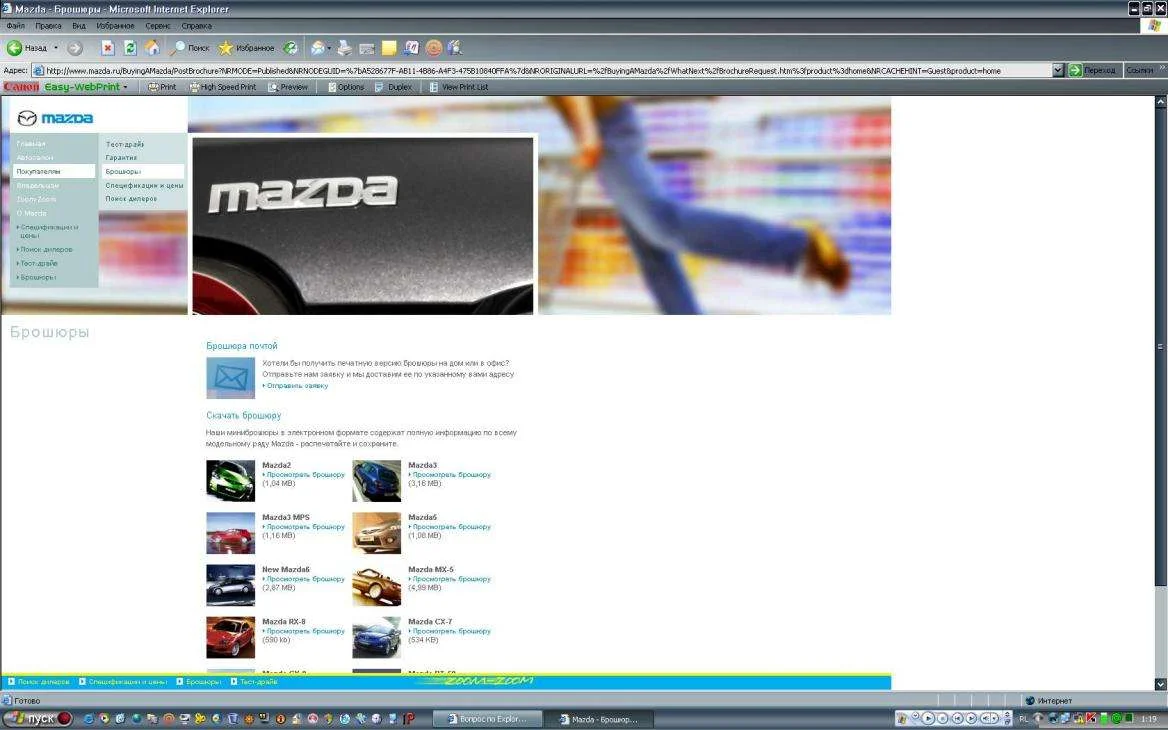
Task: Select Покупателям in left navigation
Action: (x=54, y=171)
